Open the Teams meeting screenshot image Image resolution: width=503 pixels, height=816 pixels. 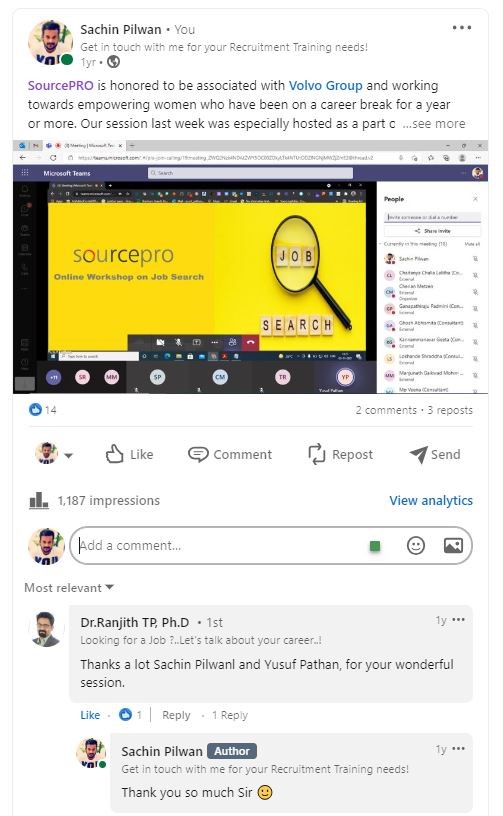pos(250,266)
